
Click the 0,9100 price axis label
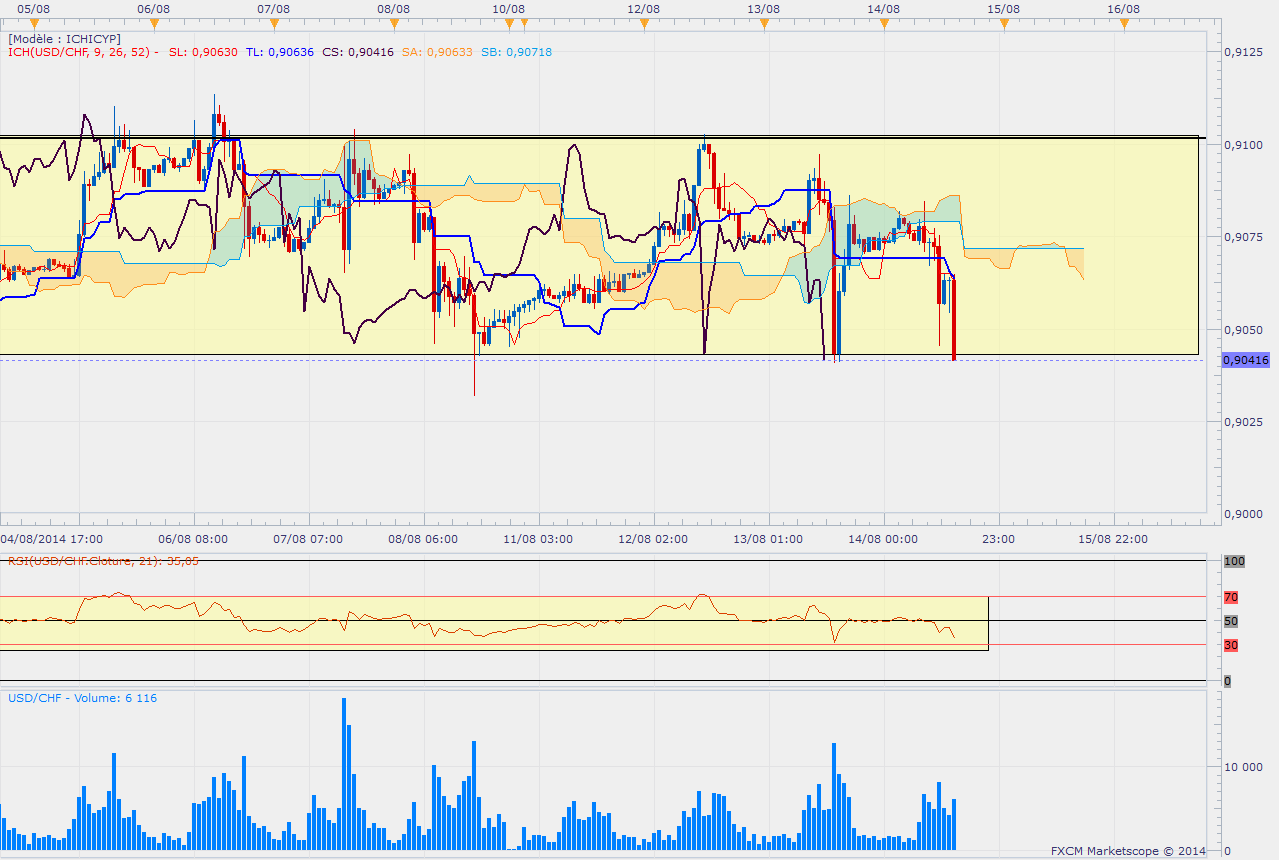click(x=1243, y=145)
